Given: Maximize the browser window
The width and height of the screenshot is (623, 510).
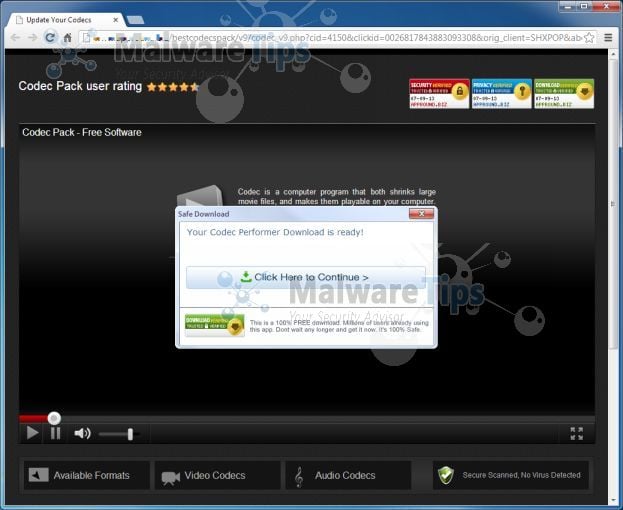Looking at the screenshot, I should click(x=584, y=6).
